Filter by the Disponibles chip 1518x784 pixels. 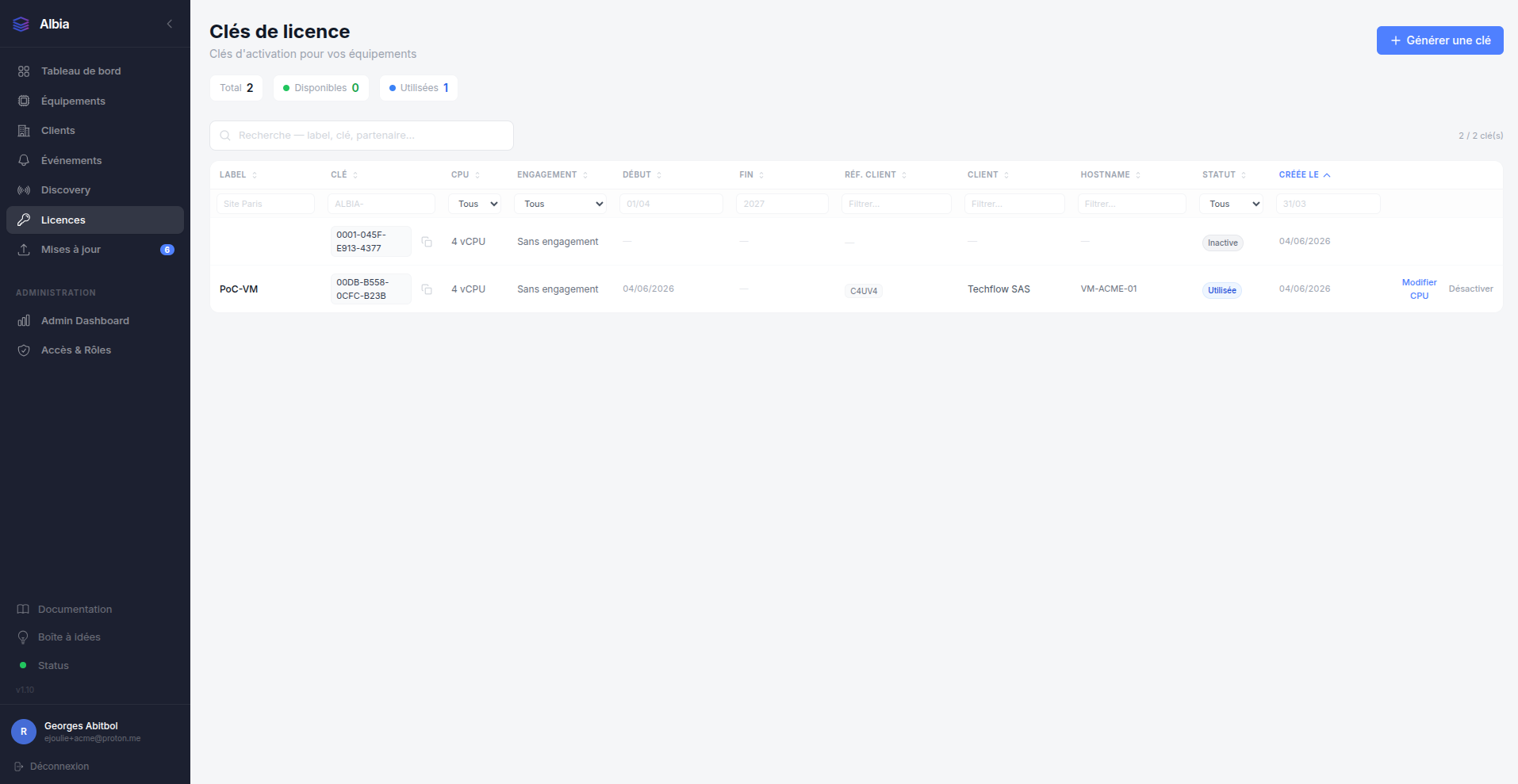point(321,88)
